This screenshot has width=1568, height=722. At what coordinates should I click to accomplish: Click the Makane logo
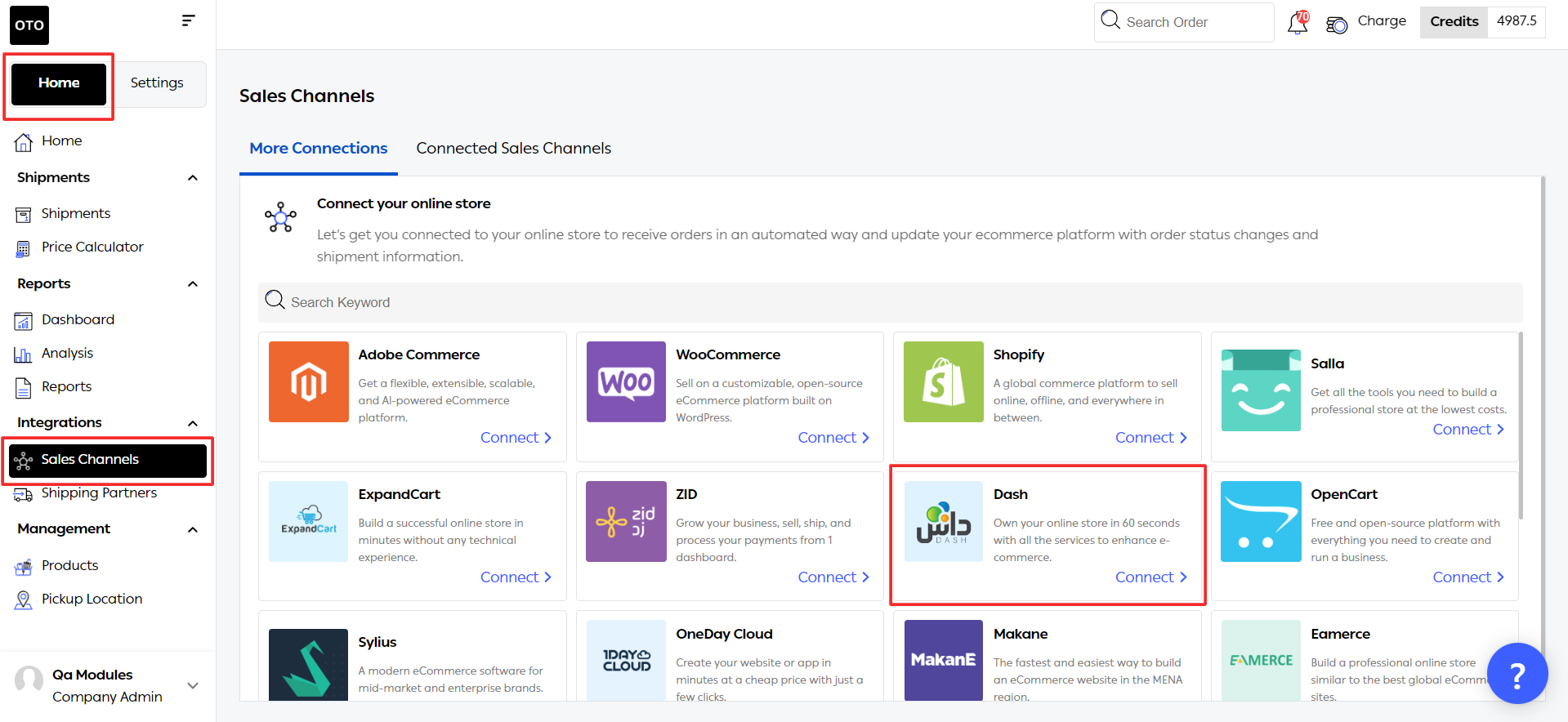coord(944,660)
